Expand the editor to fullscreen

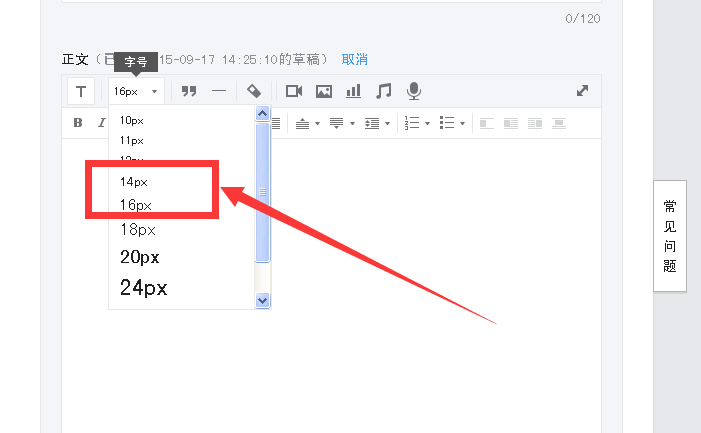[583, 90]
